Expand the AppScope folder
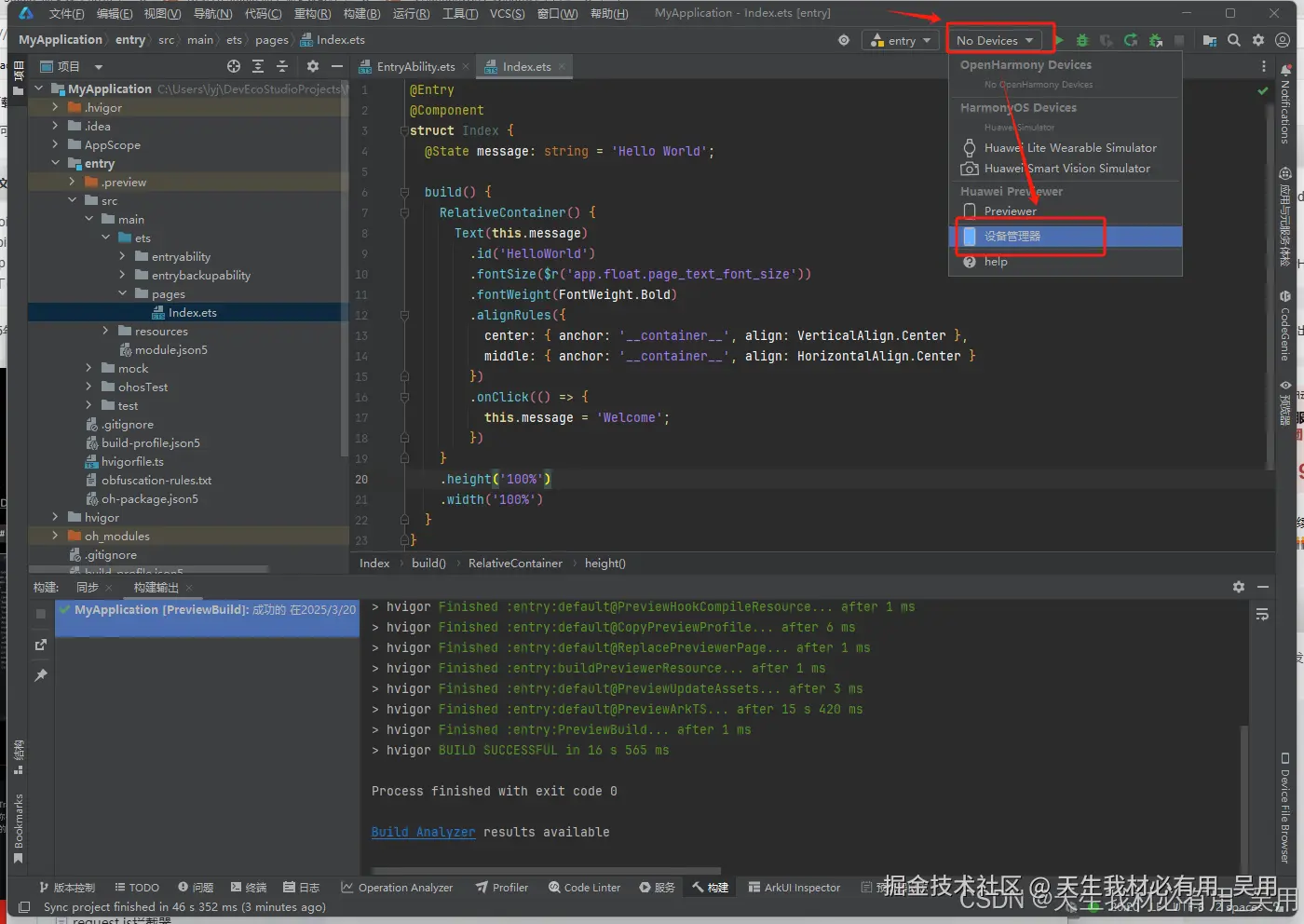 point(55,144)
